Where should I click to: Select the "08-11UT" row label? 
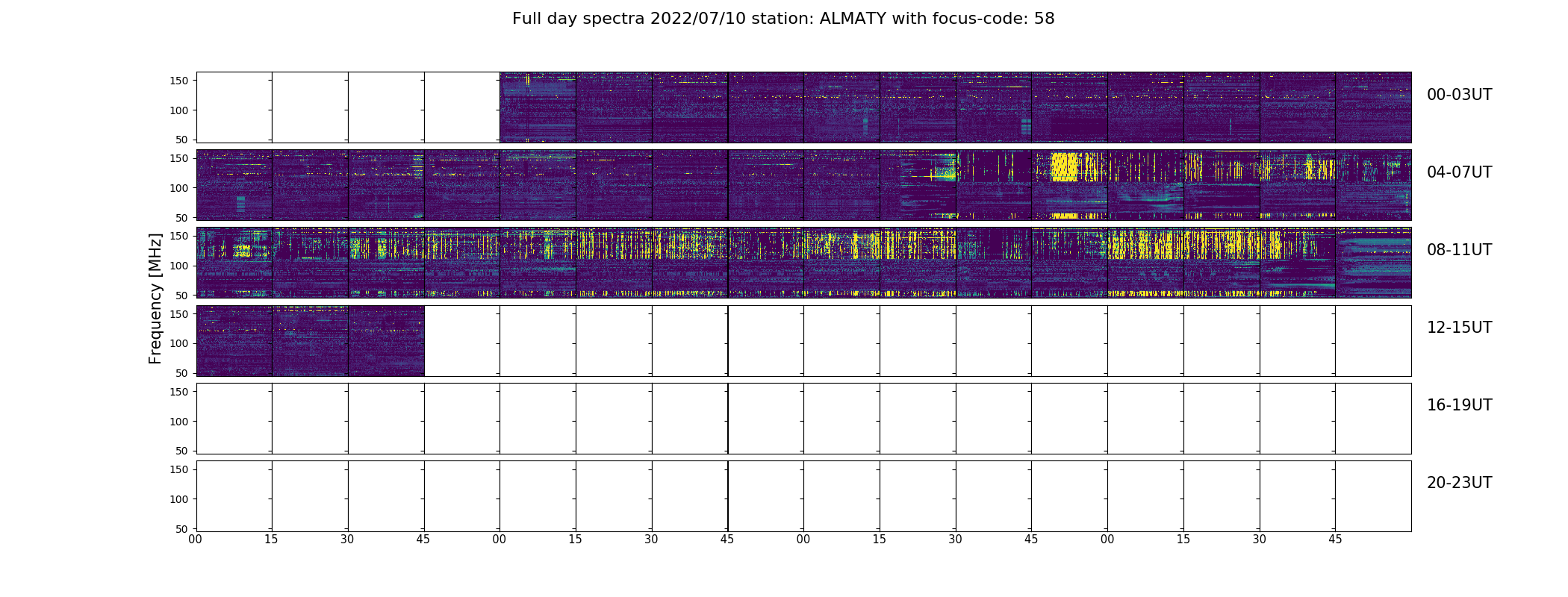(1459, 250)
